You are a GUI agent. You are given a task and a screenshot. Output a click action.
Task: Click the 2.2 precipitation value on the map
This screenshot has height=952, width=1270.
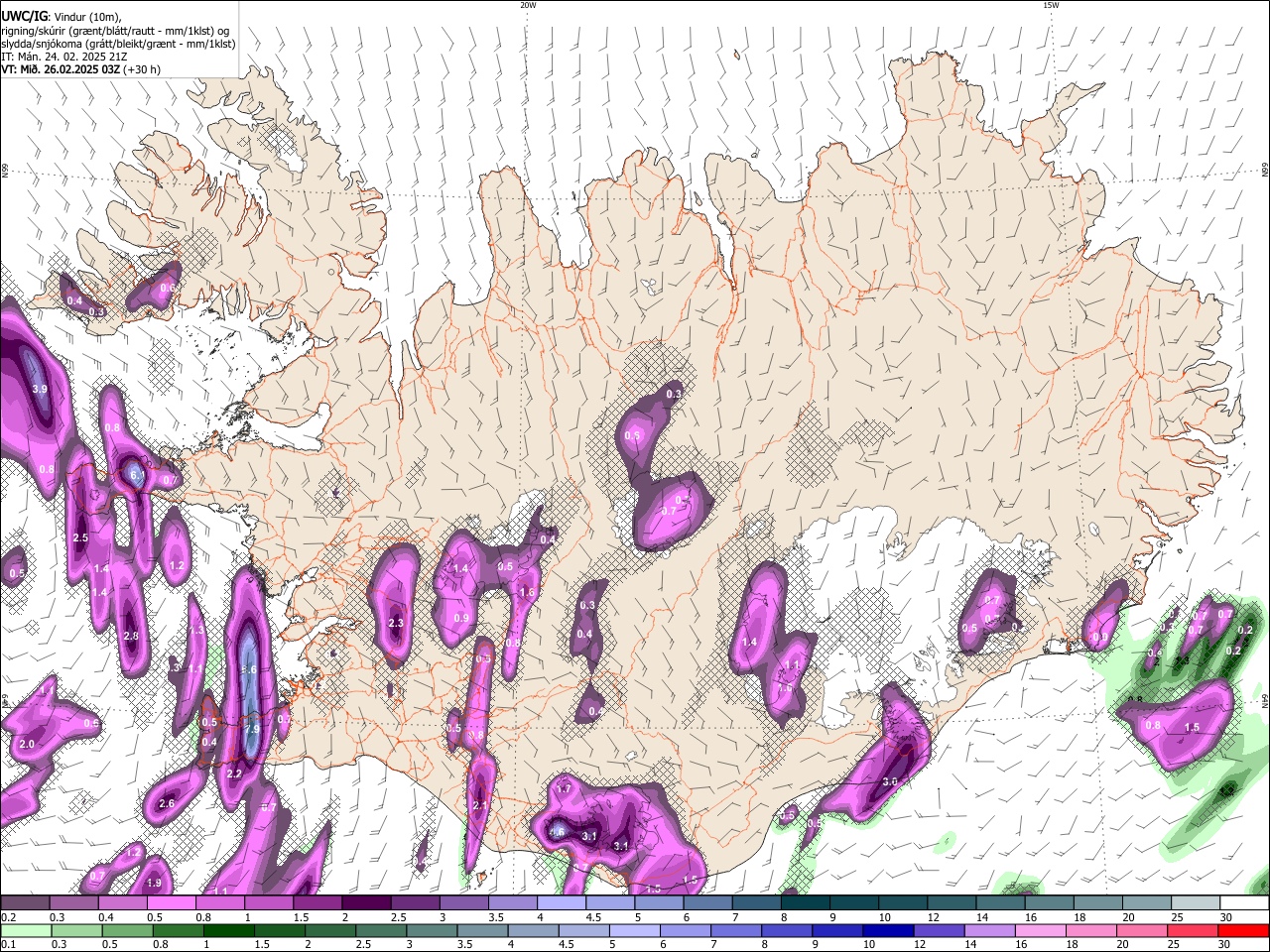[x=234, y=773]
